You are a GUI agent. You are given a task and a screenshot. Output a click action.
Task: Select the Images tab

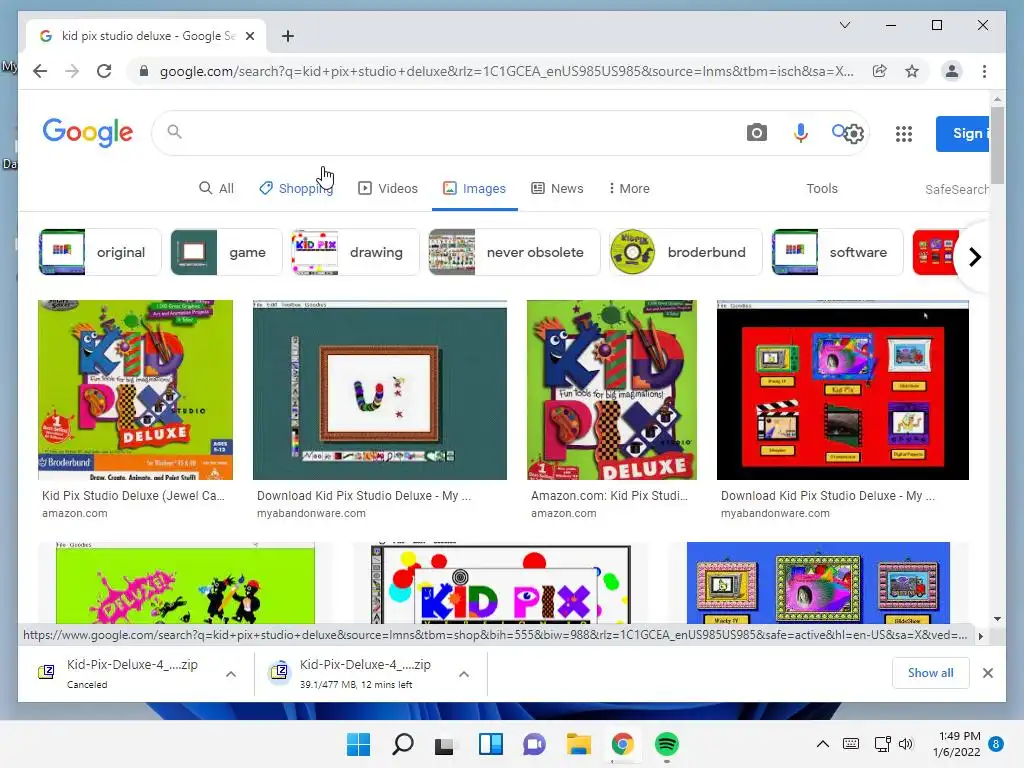click(x=474, y=188)
